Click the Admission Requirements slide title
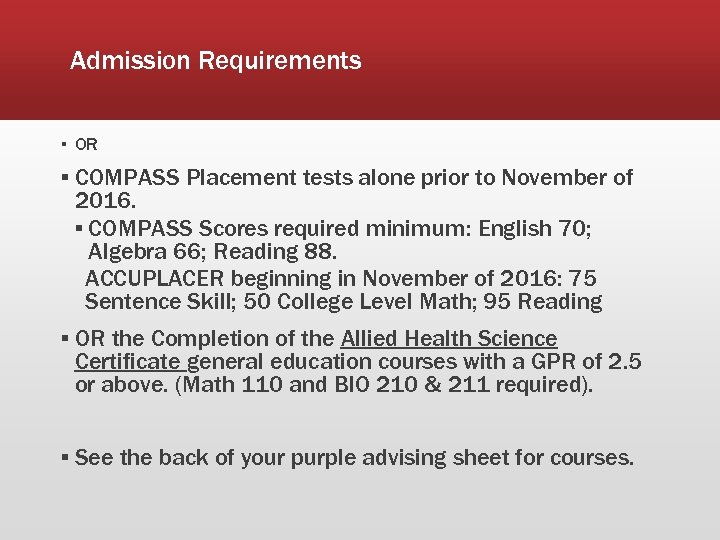720x540 pixels. pyautogui.click(x=216, y=61)
